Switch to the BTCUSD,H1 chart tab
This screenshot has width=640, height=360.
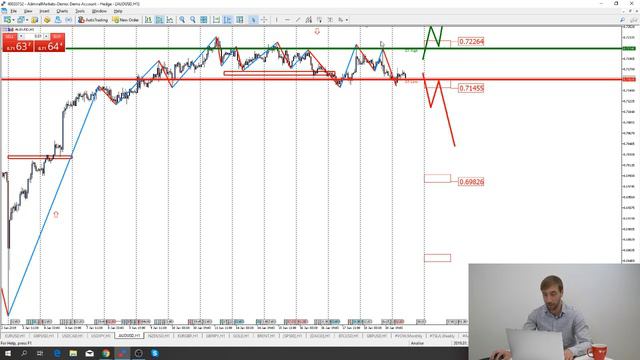348,336
